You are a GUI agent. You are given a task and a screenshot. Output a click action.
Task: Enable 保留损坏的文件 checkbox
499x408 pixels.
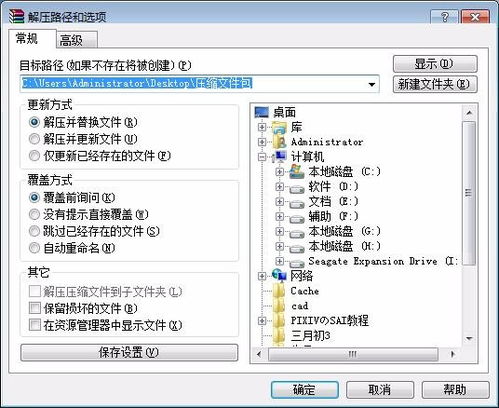[x=35, y=308]
